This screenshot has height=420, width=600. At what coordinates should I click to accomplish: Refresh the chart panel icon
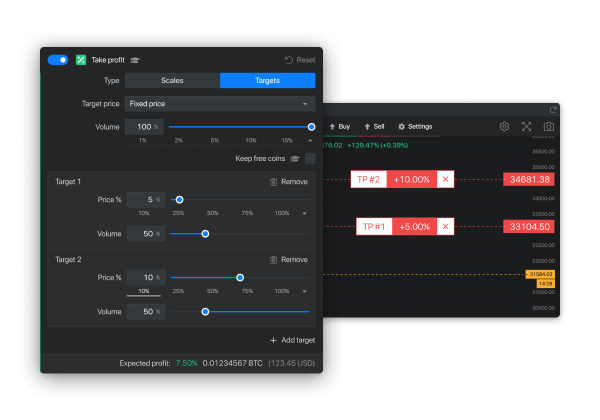click(553, 110)
